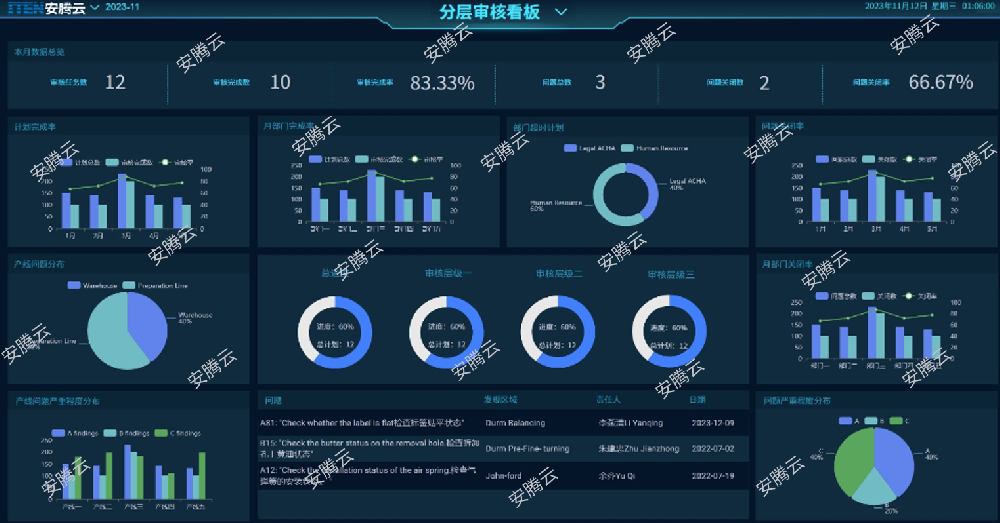Screen dimensions: 1000x523
Task: Click the ITEN 安腾云 logo
Action: [46, 8]
